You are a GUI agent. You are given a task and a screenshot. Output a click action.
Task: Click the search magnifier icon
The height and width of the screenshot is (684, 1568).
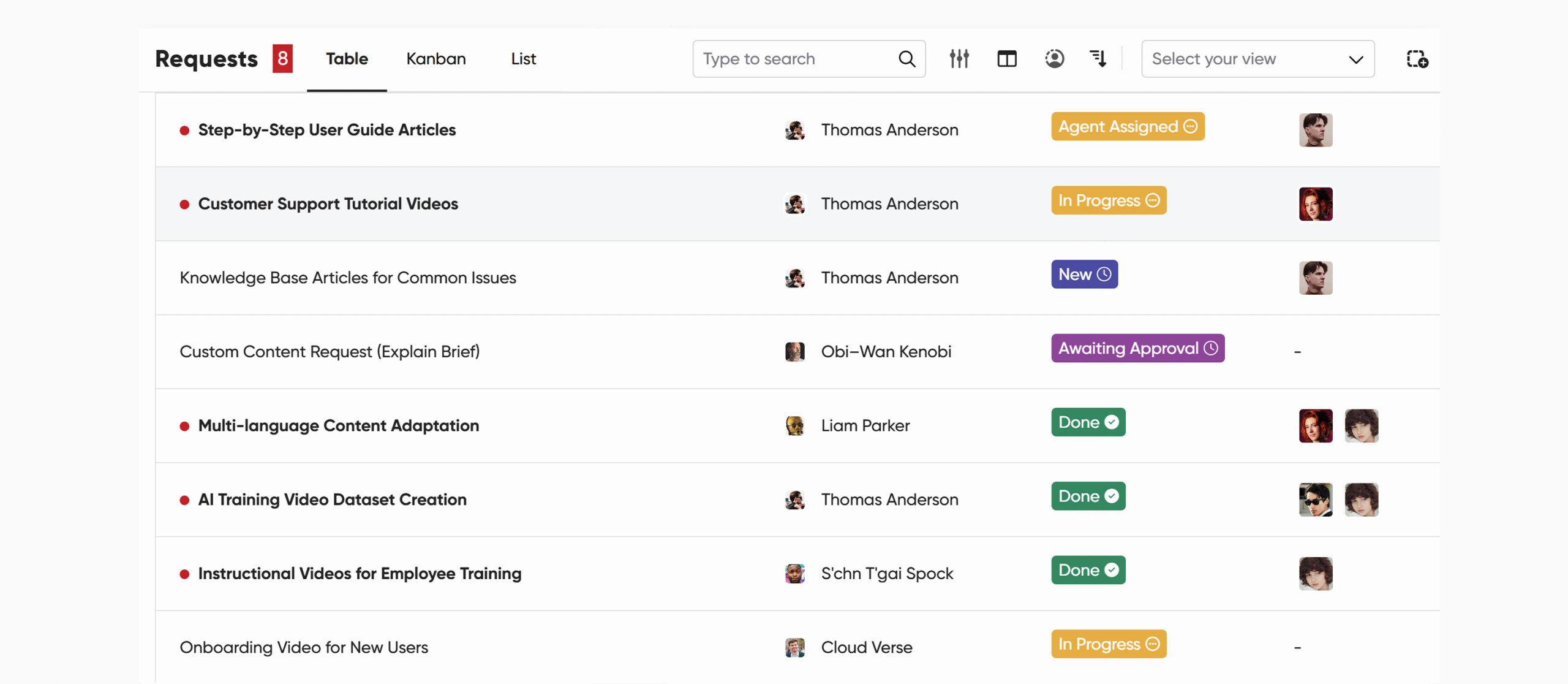[907, 59]
